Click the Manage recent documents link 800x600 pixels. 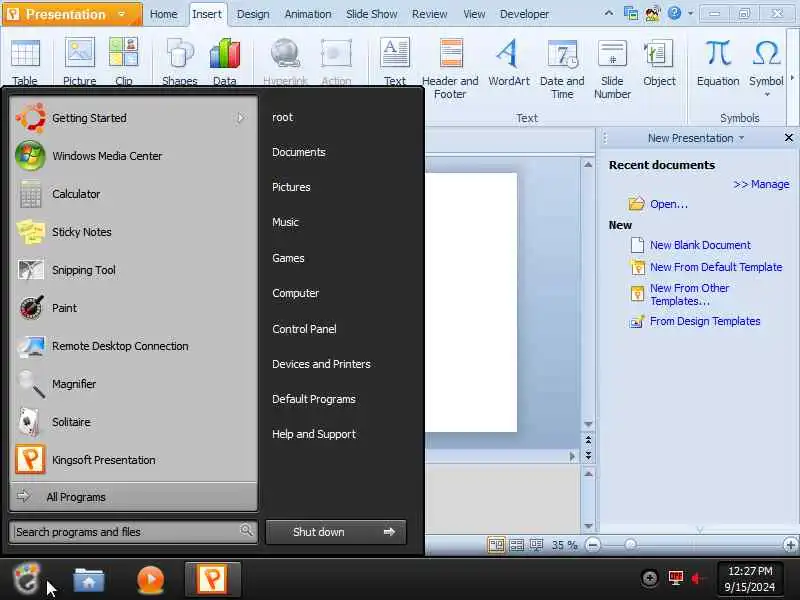(761, 184)
